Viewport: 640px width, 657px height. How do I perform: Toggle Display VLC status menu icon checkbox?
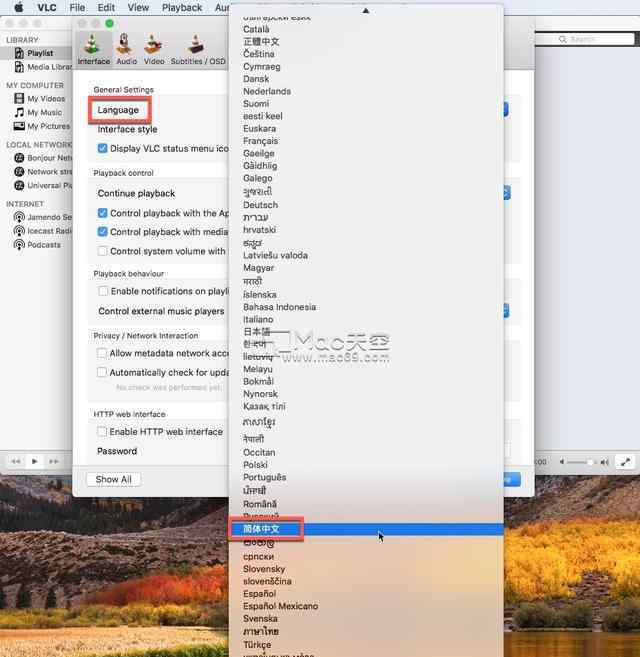(x=102, y=148)
